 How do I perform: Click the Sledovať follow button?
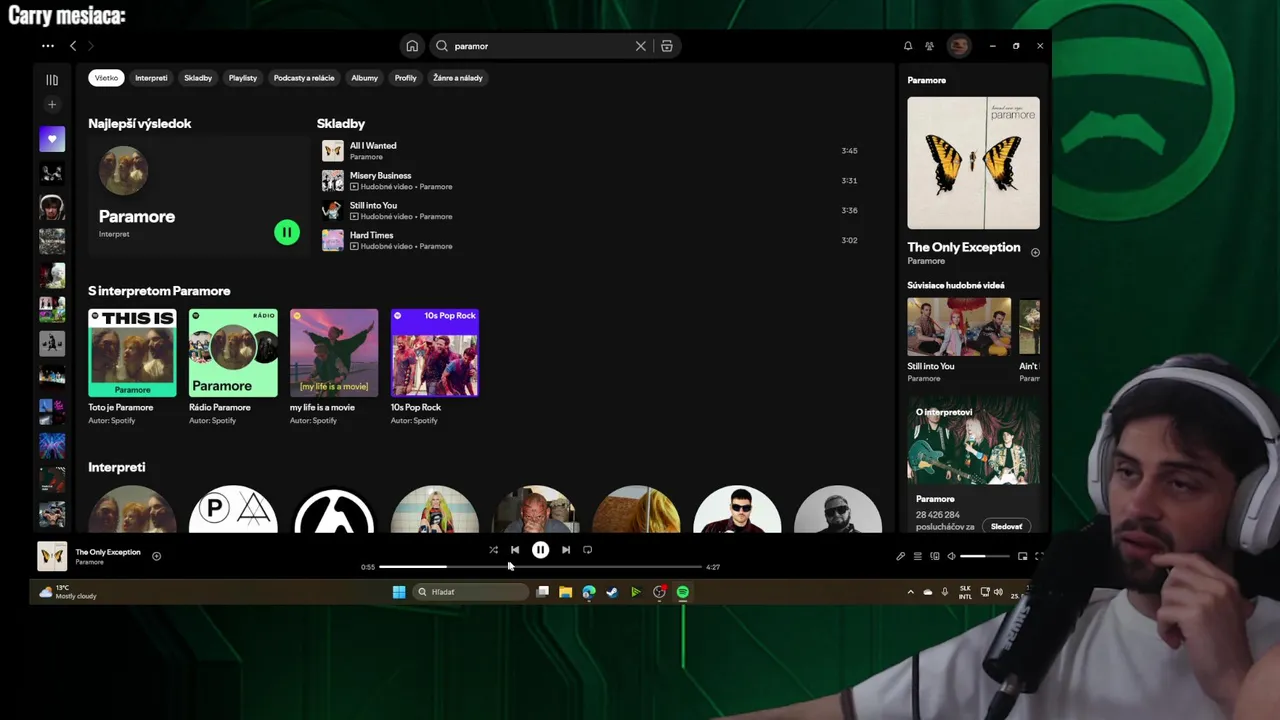tap(1006, 527)
